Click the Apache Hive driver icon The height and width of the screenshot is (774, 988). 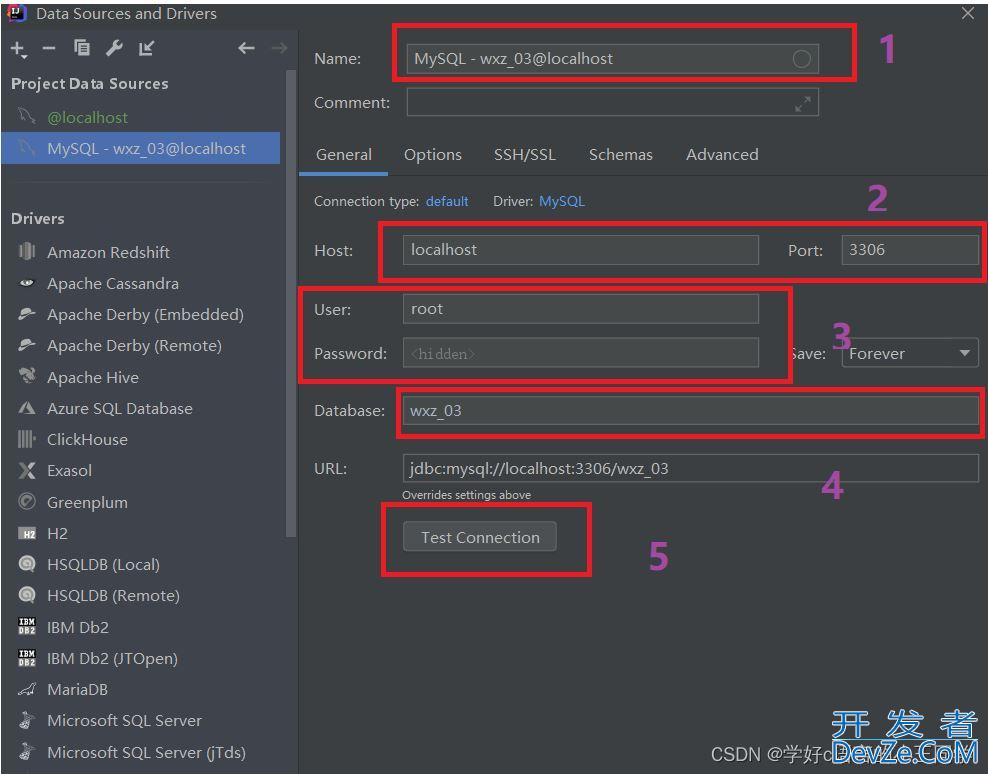27,376
